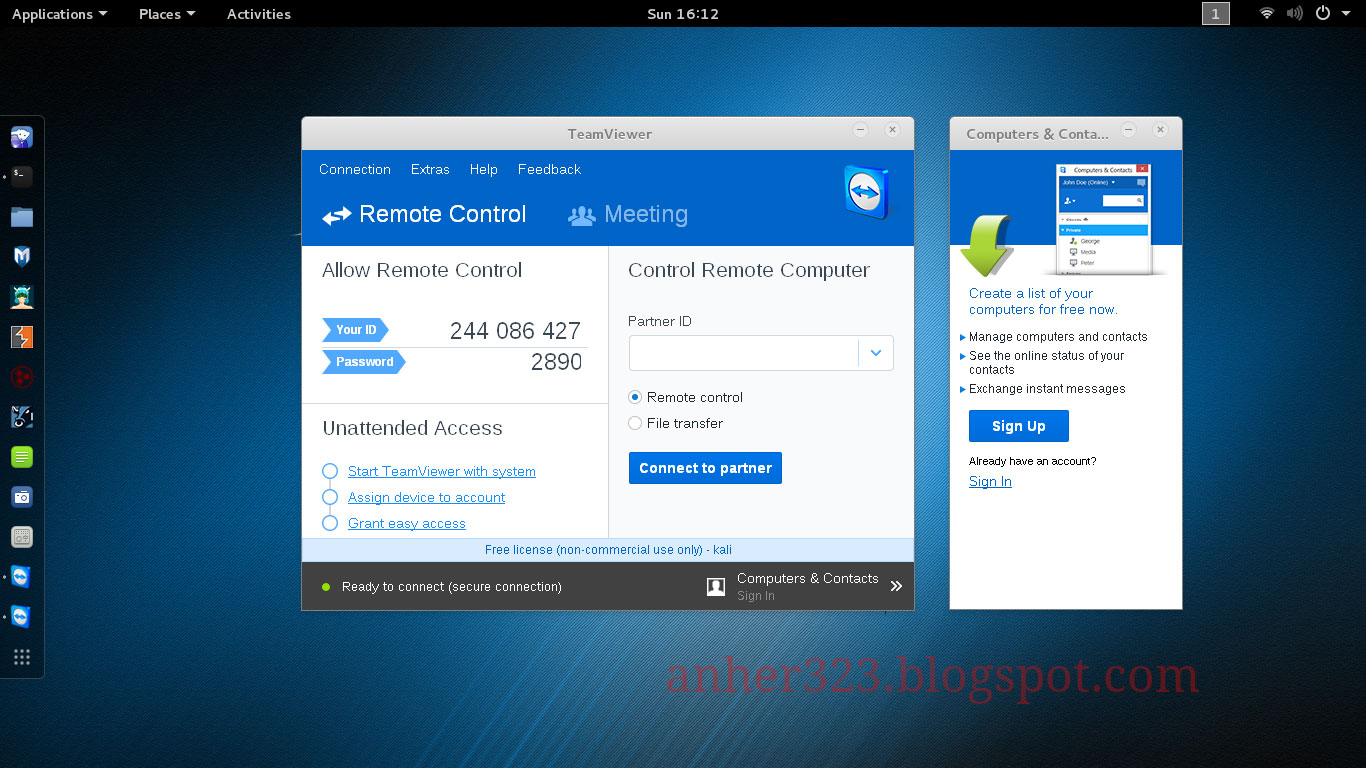Click the TeamViewer logo in blue header

coord(866,192)
